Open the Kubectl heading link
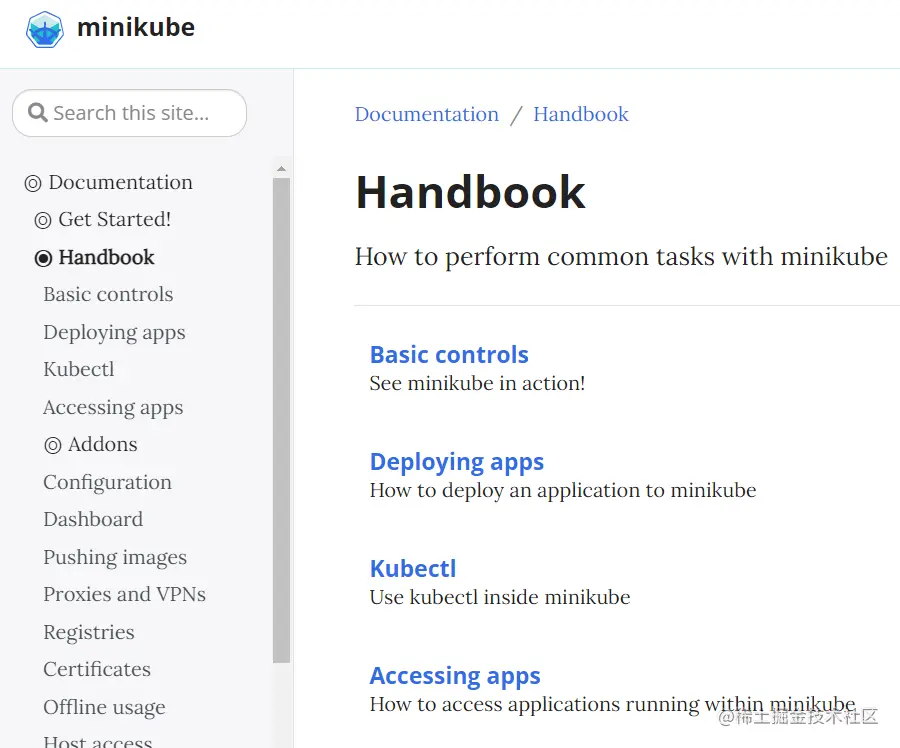Screen dimensions: 900x748 point(413,569)
